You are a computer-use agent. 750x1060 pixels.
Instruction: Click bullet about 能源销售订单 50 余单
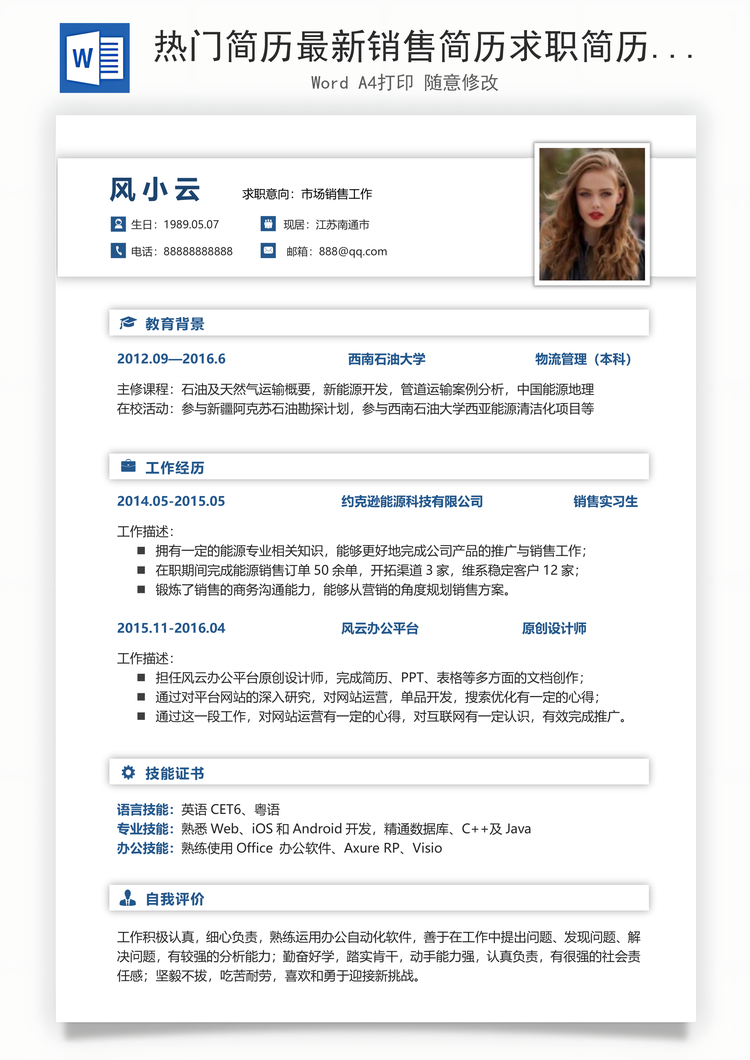[x=368, y=570]
